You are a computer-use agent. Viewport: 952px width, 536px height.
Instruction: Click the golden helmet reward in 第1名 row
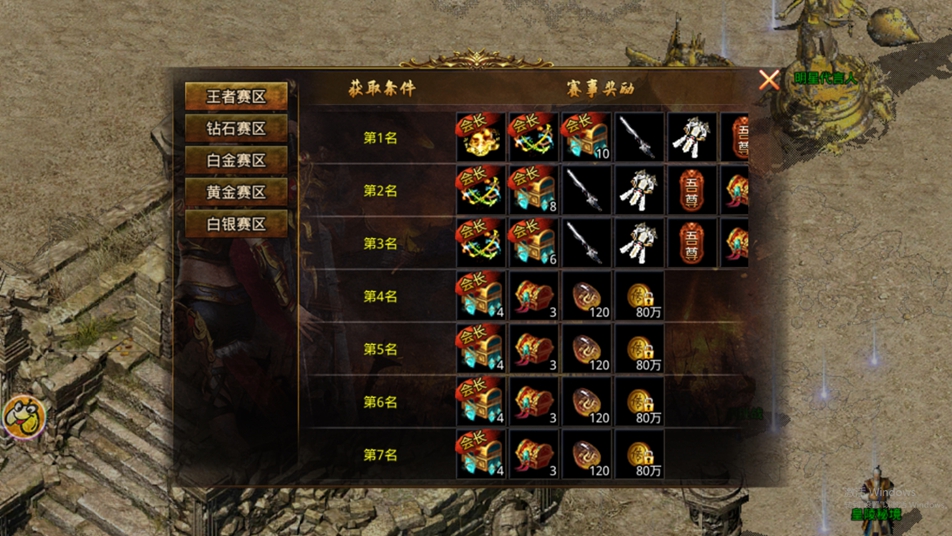click(481, 137)
